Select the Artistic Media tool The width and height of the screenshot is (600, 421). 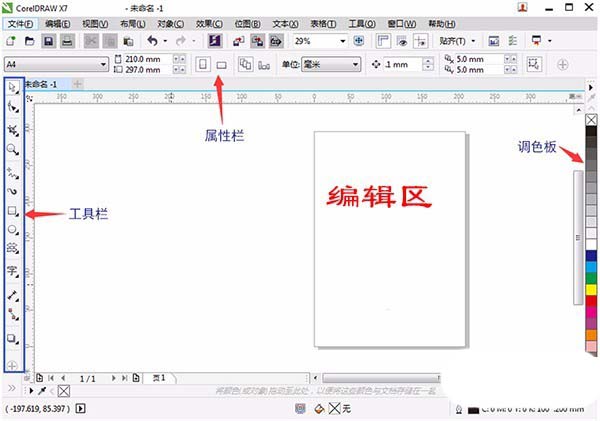click(x=13, y=191)
